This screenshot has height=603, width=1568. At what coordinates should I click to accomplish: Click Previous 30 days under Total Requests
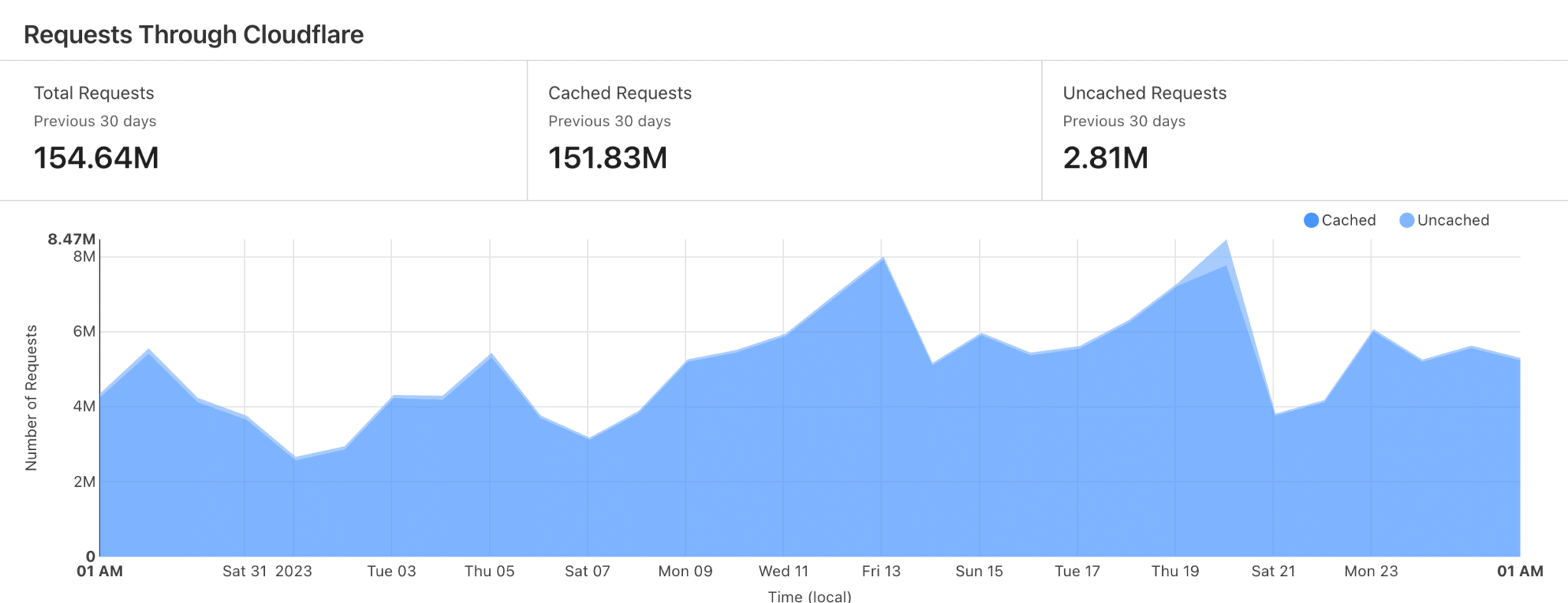[95, 121]
